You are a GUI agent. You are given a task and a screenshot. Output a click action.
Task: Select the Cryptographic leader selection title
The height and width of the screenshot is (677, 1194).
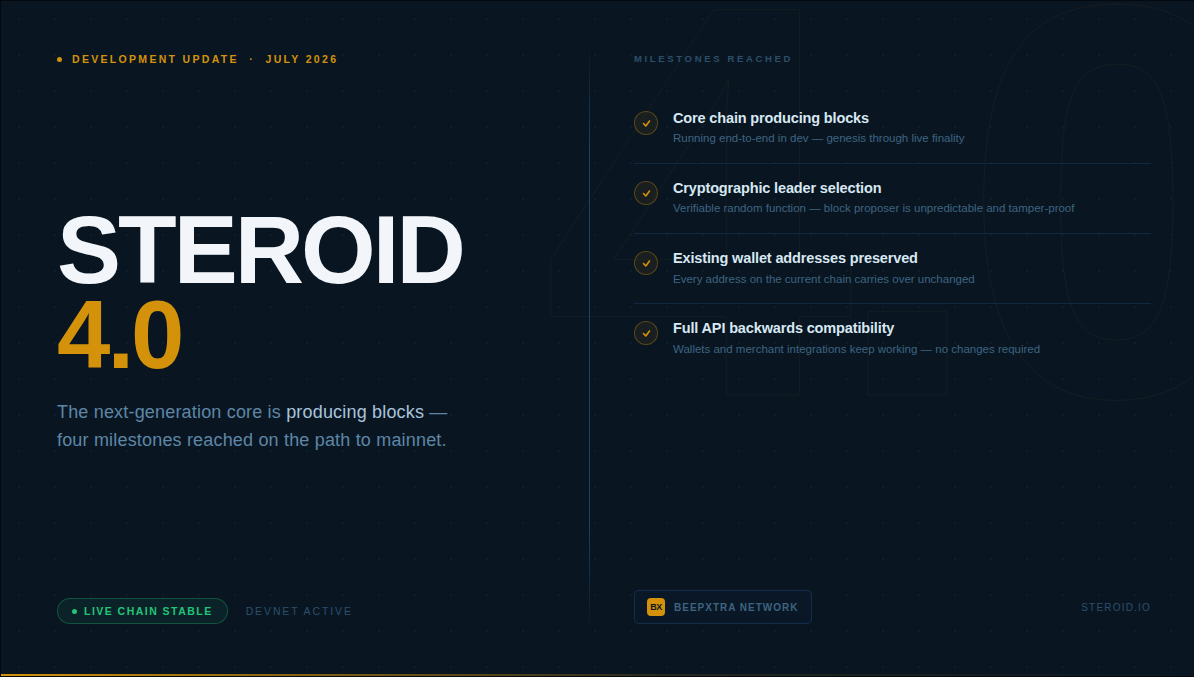coord(777,188)
